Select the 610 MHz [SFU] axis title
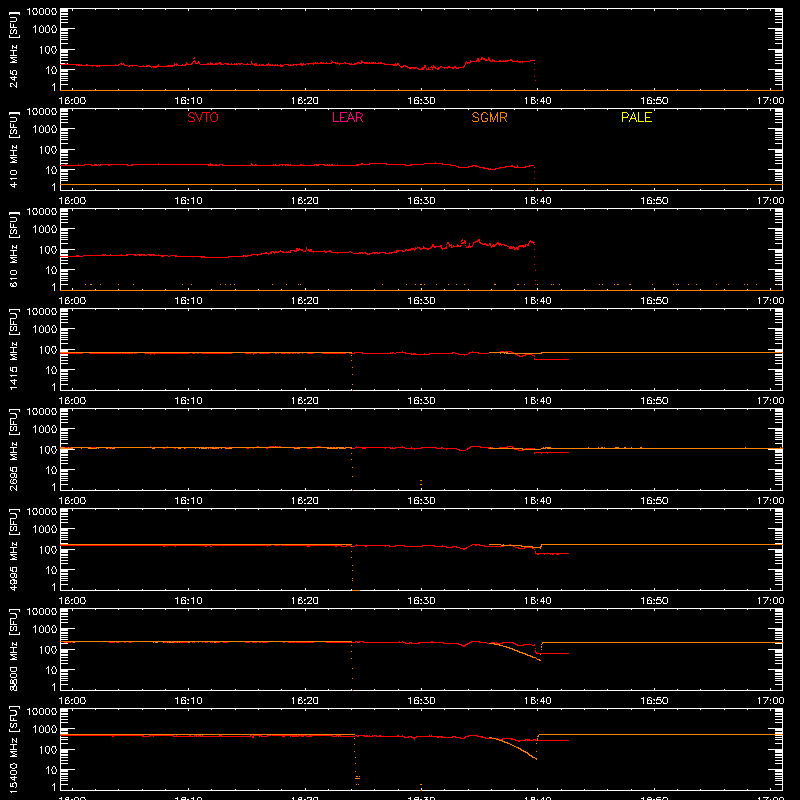Viewport: 800px width, 800px height. coord(13,249)
